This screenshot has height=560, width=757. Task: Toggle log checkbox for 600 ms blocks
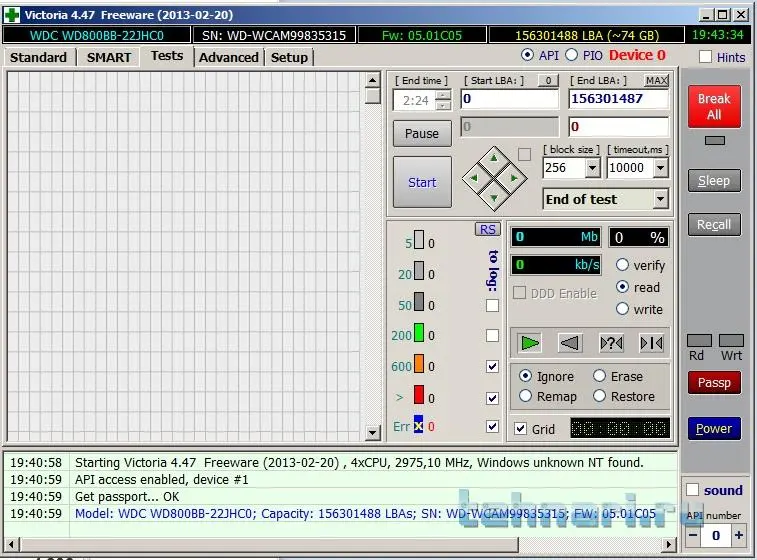click(x=492, y=366)
